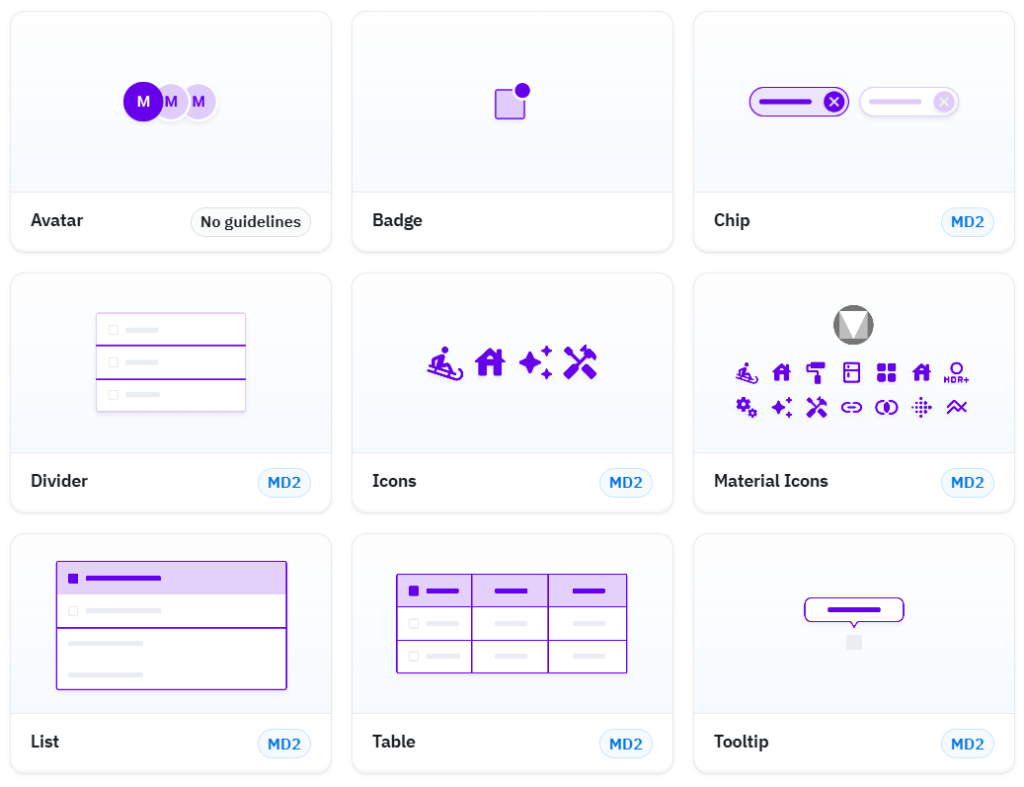
Task: Toggle the top row checkbox in Divider illustration
Action: [114, 330]
